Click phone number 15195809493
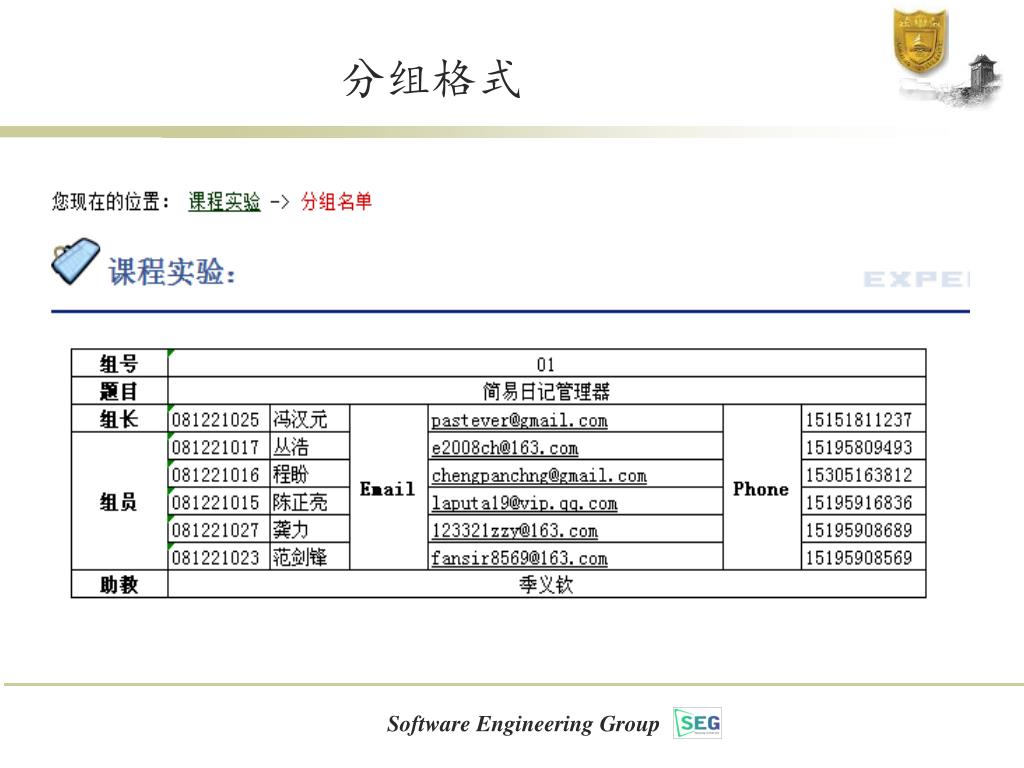This screenshot has width=1024, height=768. pos(858,447)
